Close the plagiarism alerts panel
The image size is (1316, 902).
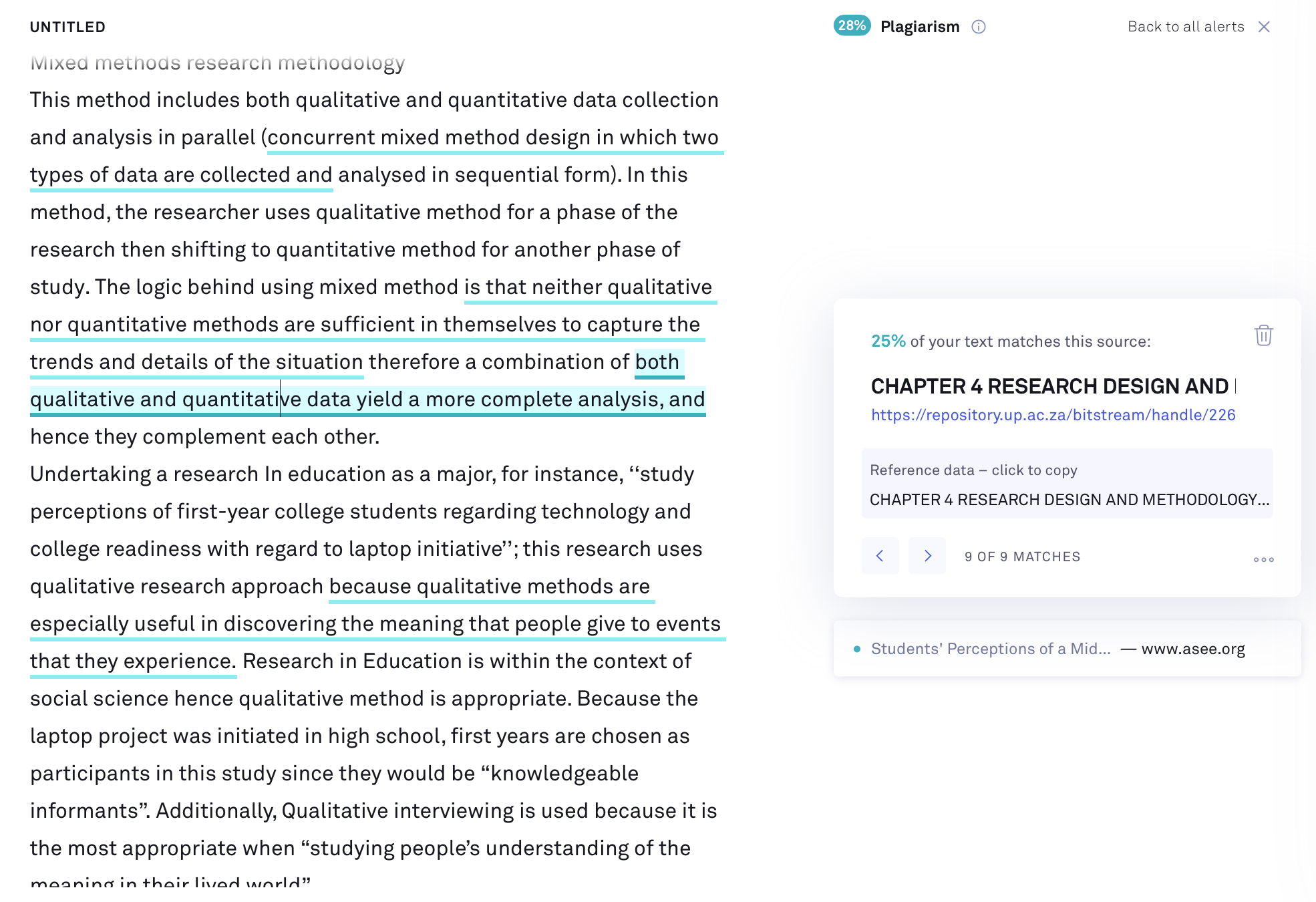pyautogui.click(x=1264, y=27)
